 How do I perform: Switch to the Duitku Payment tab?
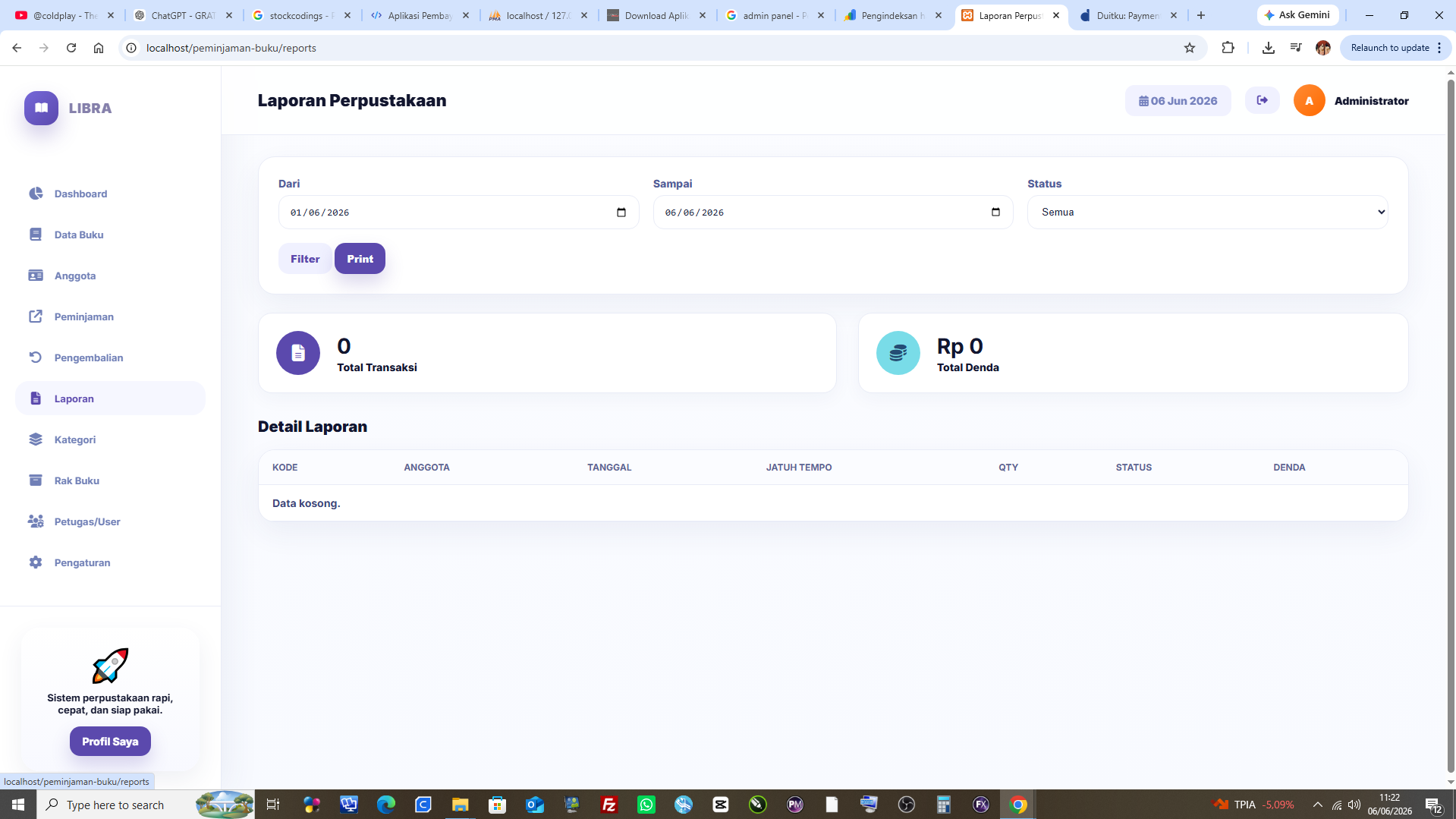[x=1128, y=15]
